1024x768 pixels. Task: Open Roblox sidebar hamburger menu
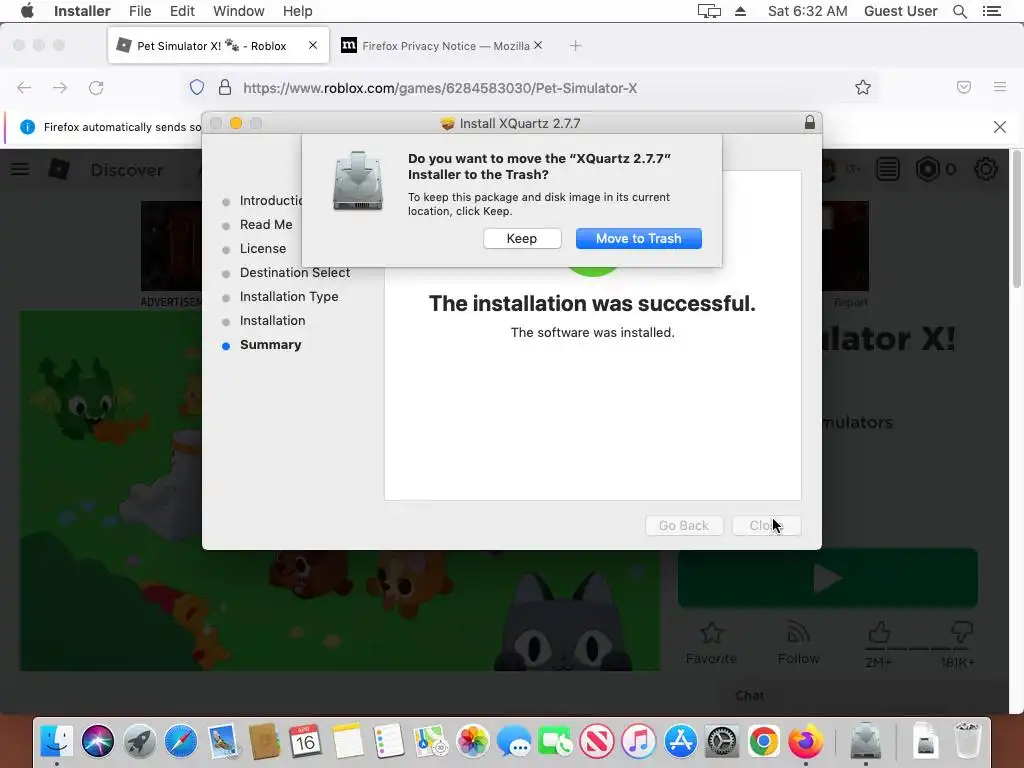pos(20,169)
